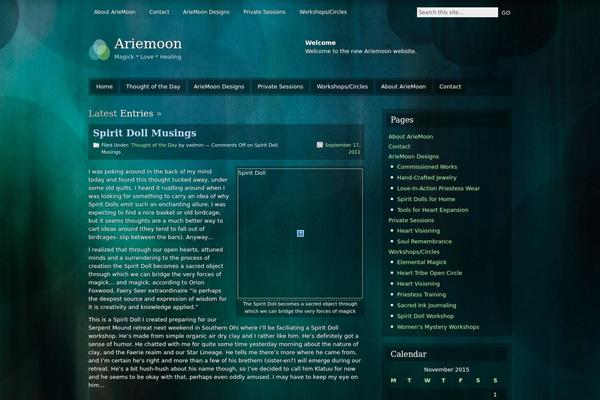This screenshot has height=400, width=600.
Task: Open Private Sessions in Pages sidebar
Action: coord(411,220)
